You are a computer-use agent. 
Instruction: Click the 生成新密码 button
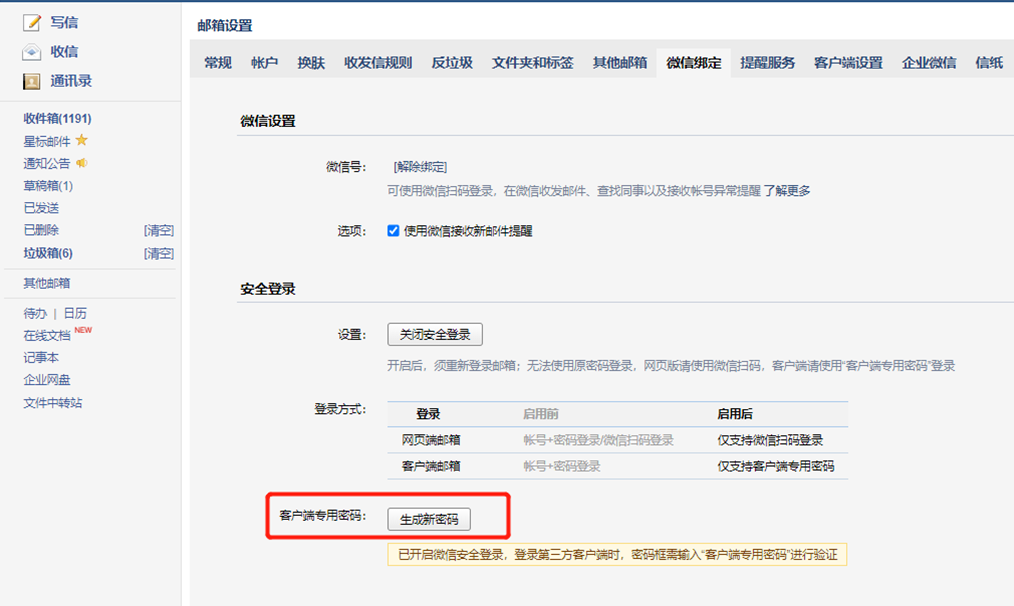click(429, 519)
